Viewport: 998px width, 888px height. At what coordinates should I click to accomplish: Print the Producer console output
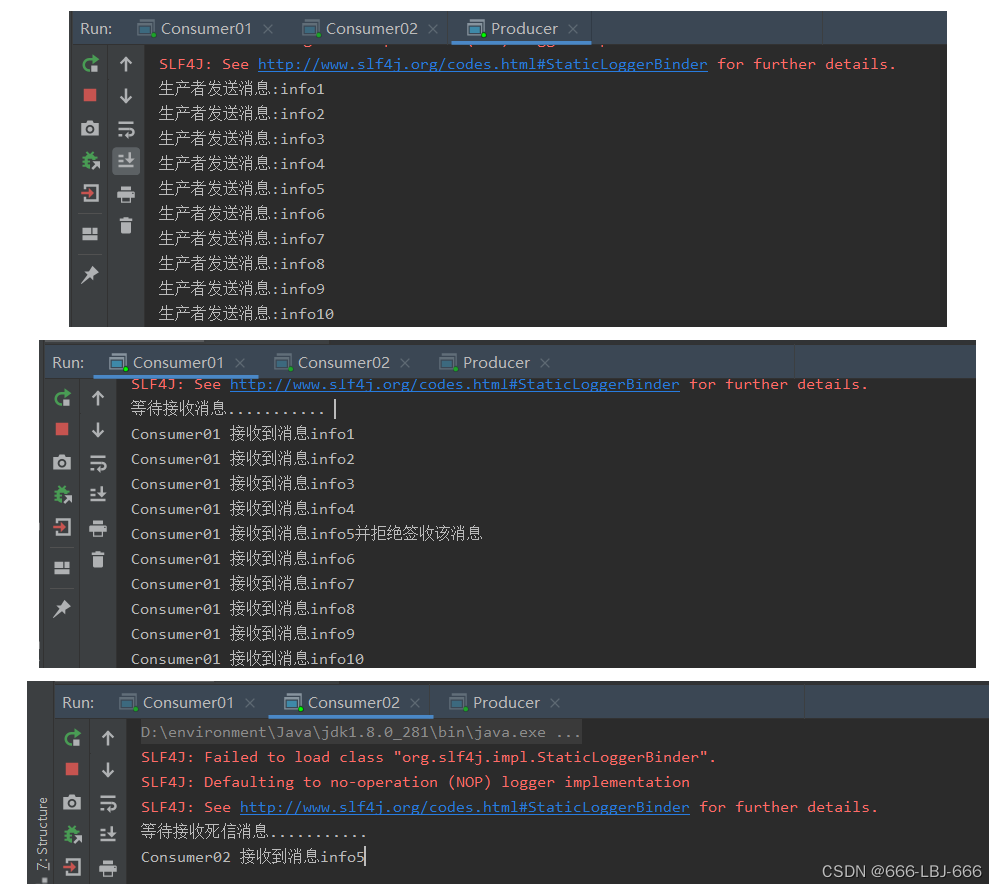[x=126, y=194]
